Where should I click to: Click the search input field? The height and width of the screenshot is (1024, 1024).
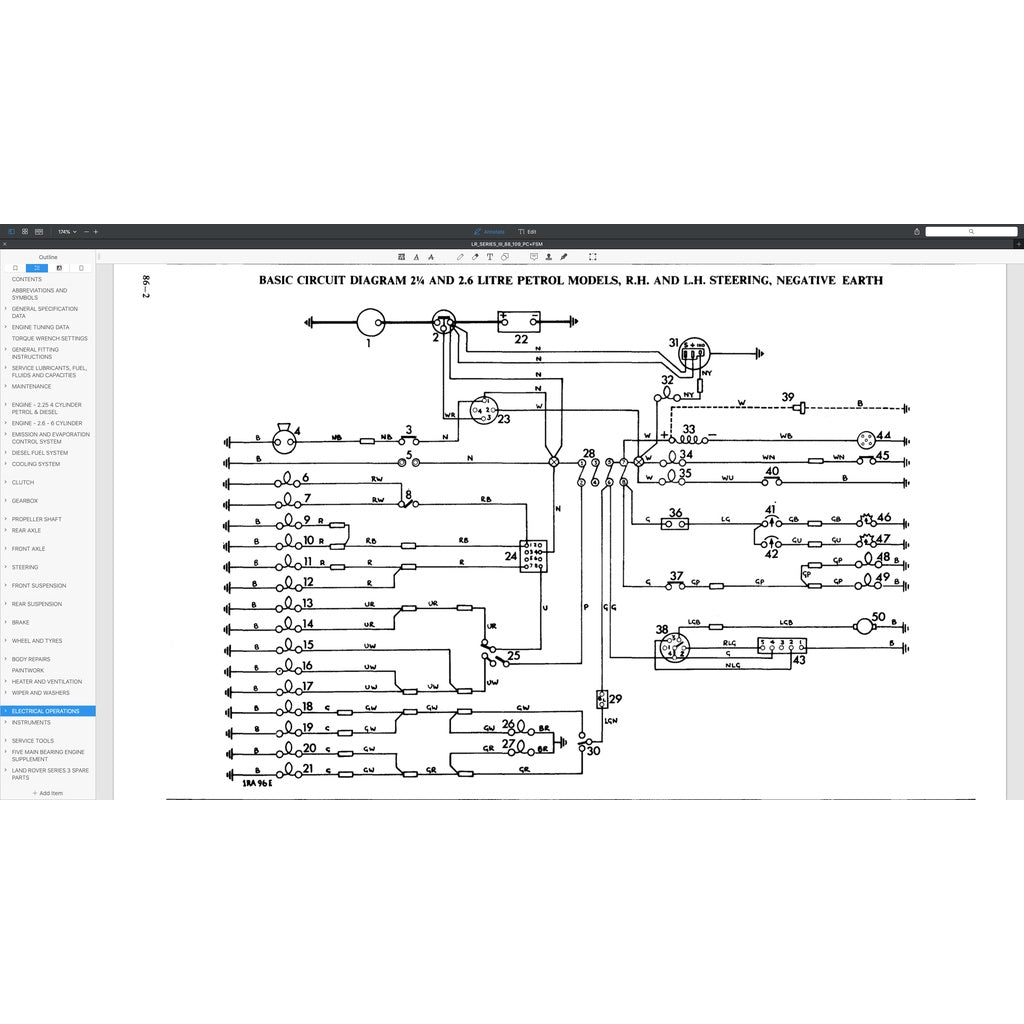pyautogui.click(x=970, y=231)
